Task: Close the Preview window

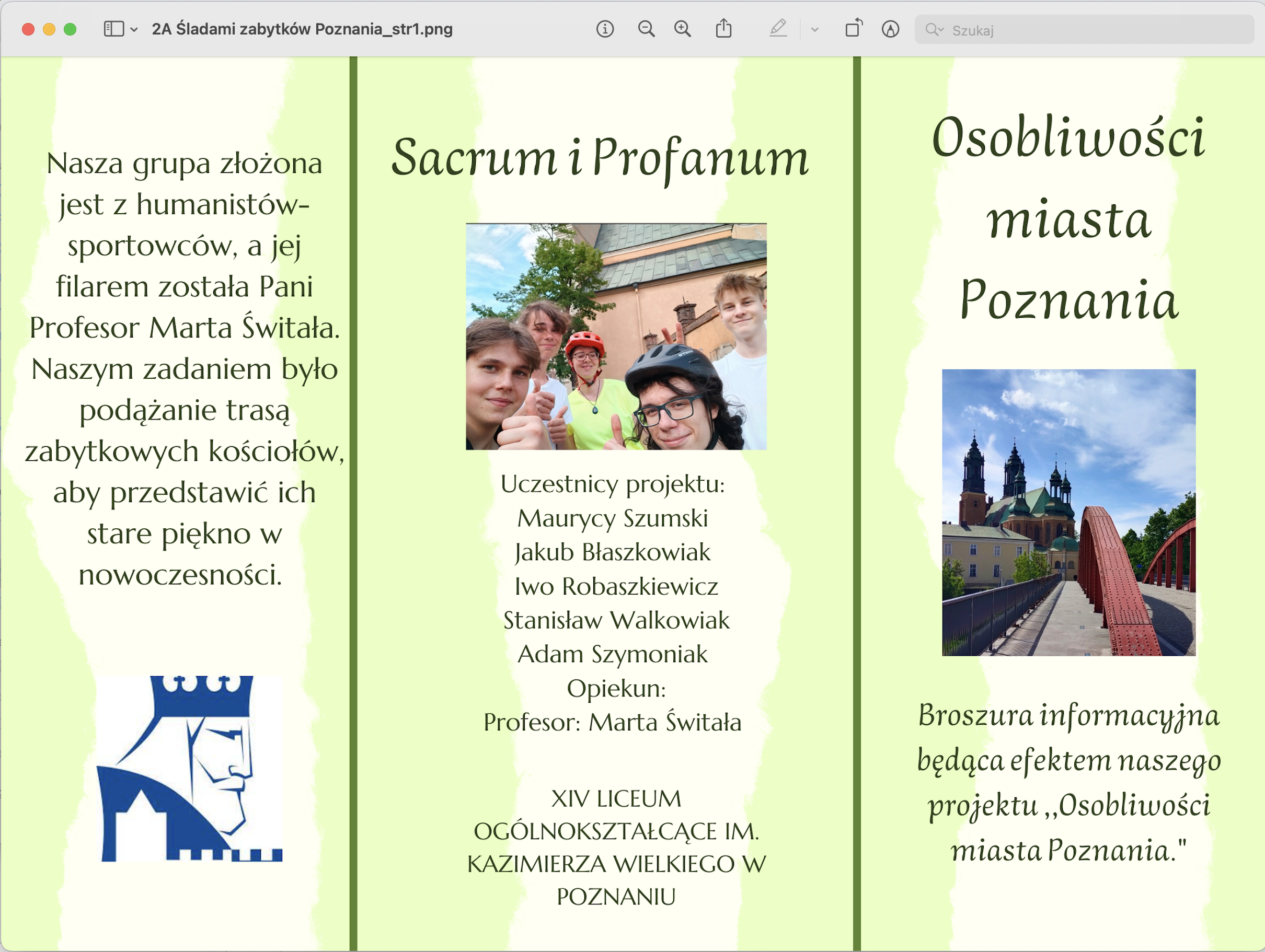Action: pos(28,29)
